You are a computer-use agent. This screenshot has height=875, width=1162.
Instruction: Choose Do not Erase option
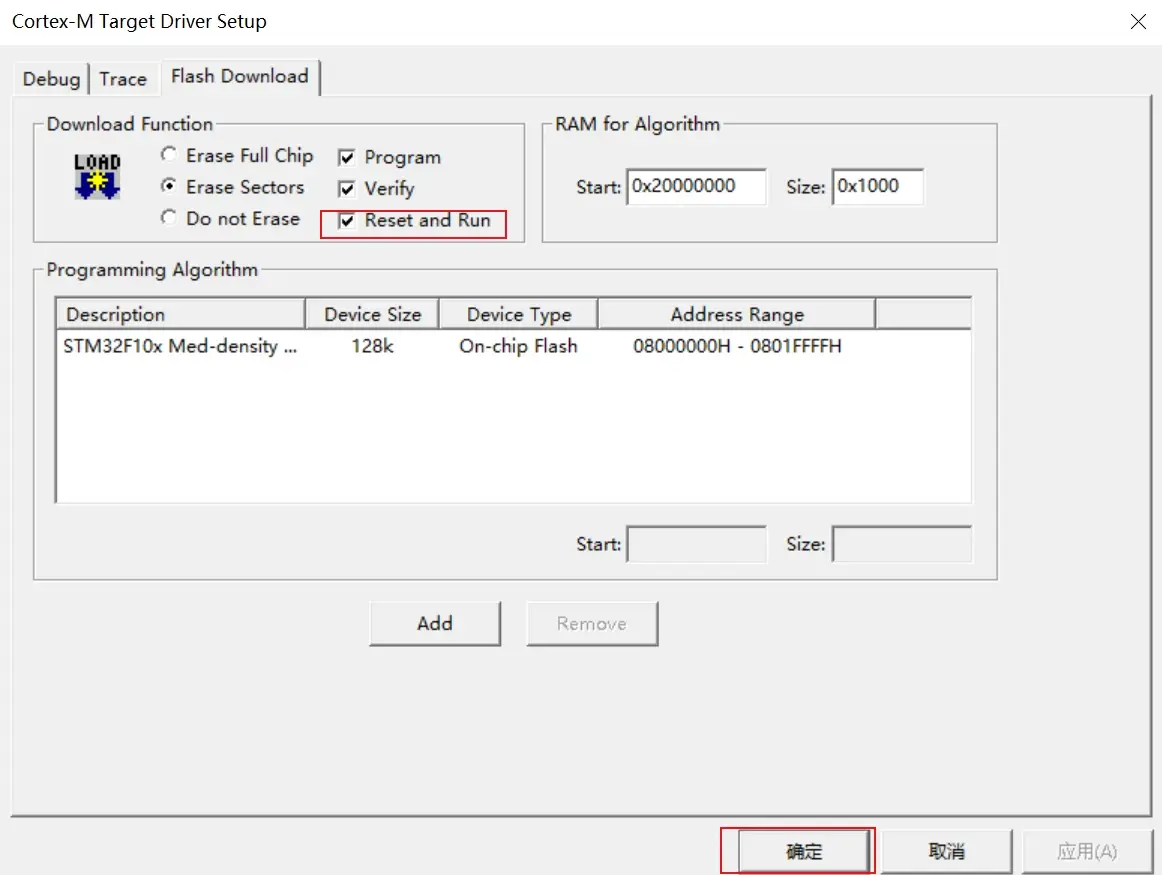pos(169,218)
